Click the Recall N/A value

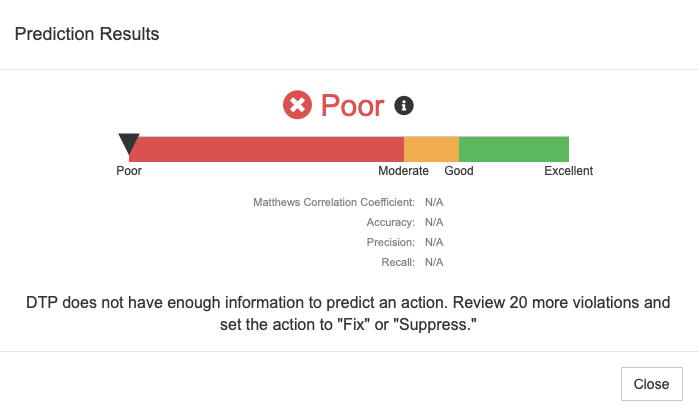[x=434, y=263]
